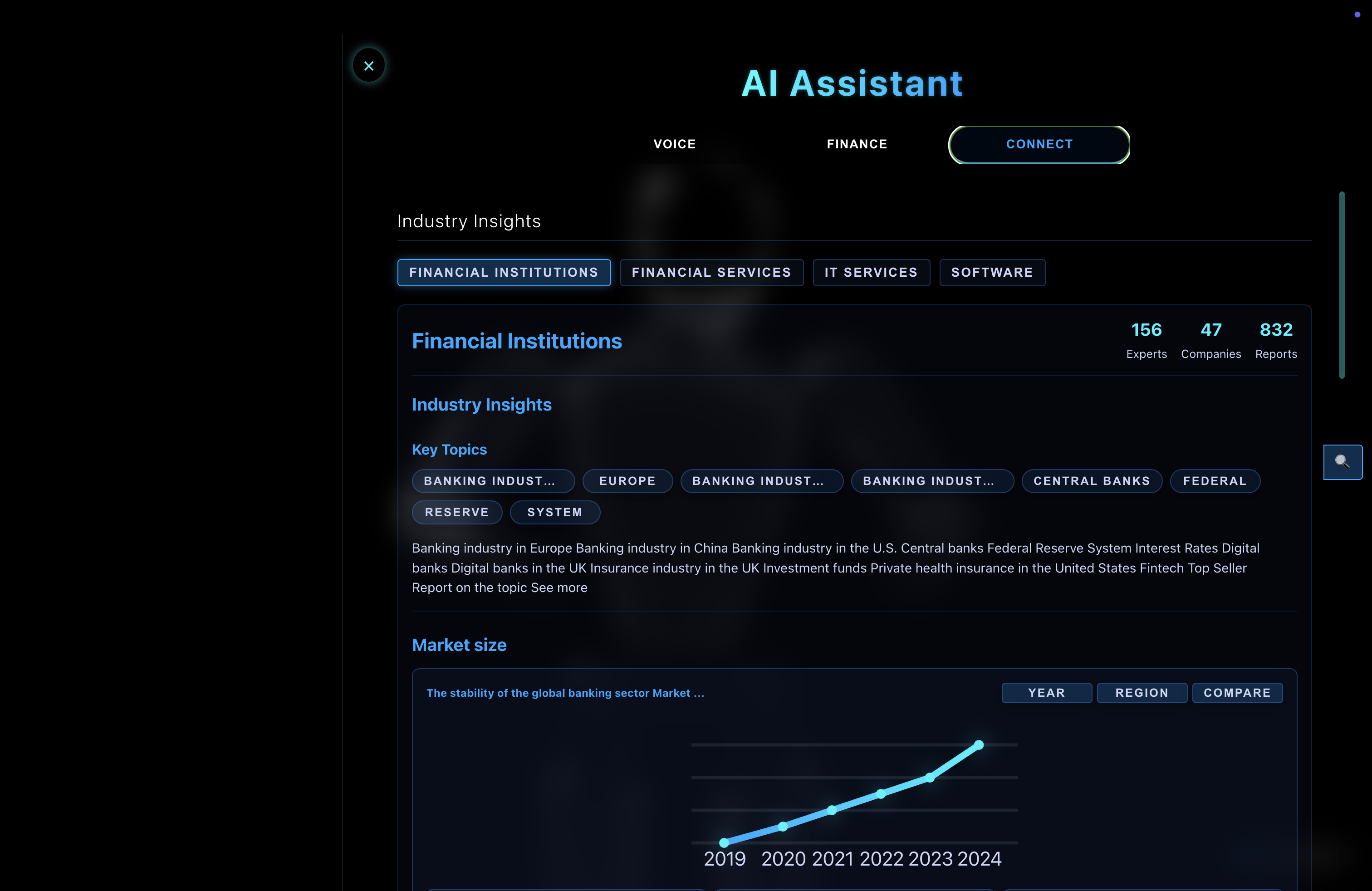This screenshot has width=1372, height=891.
Task: Switch market chart to Region view
Action: (x=1142, y=693)
